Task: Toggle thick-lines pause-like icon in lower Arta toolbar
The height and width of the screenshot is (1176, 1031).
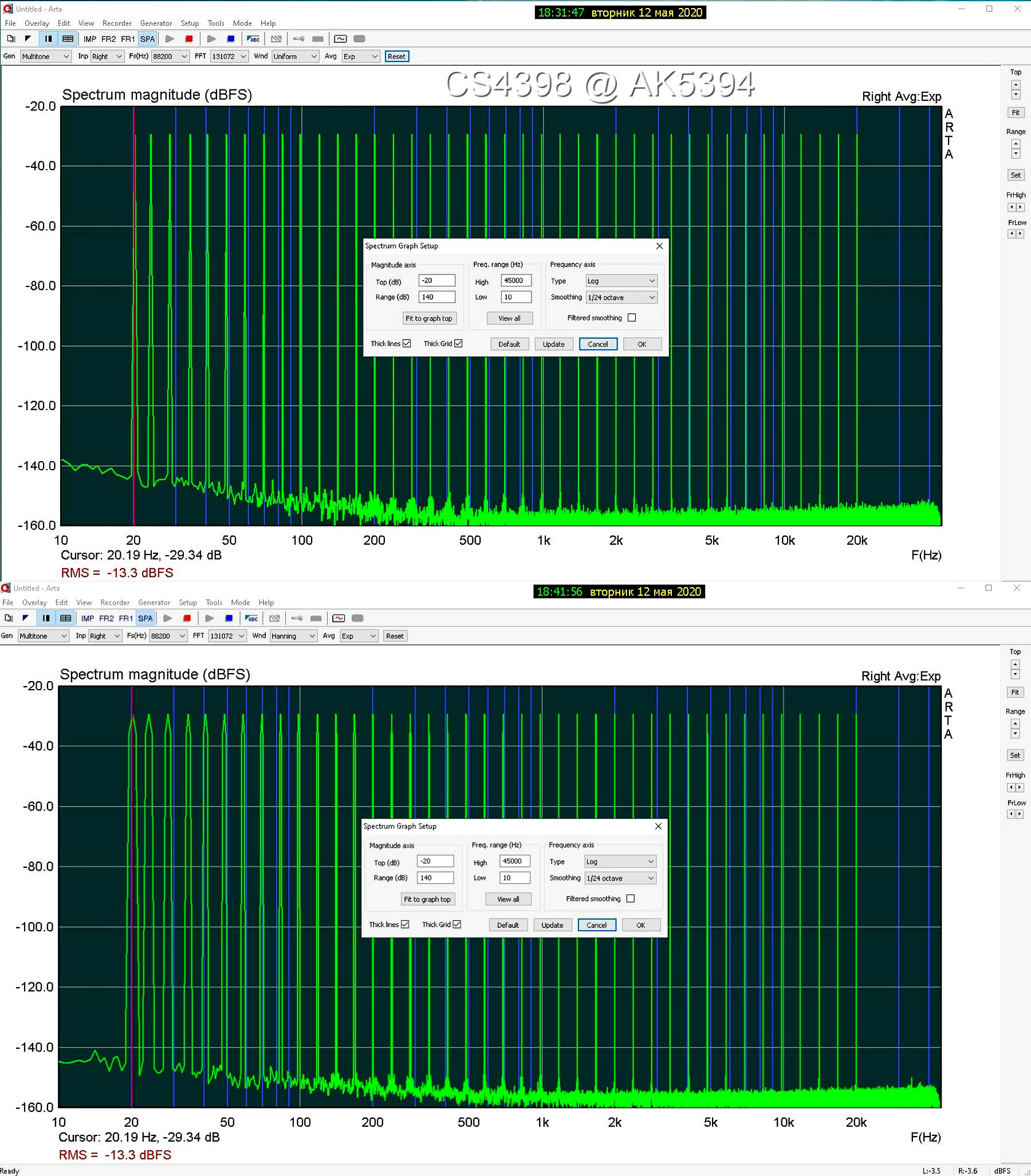Action: [x=46, y=618]
